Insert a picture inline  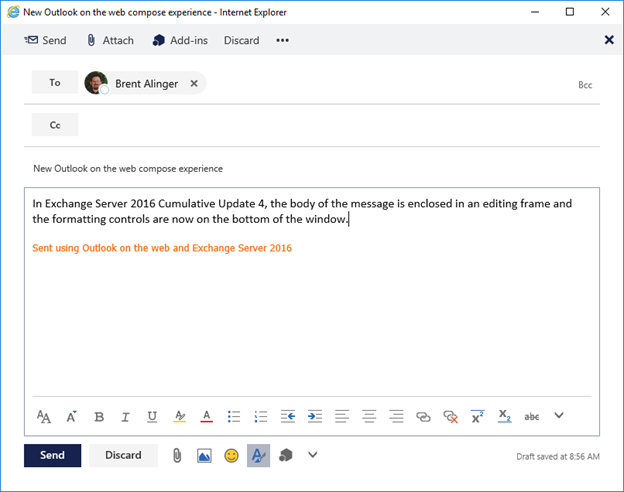click(204, 456)
